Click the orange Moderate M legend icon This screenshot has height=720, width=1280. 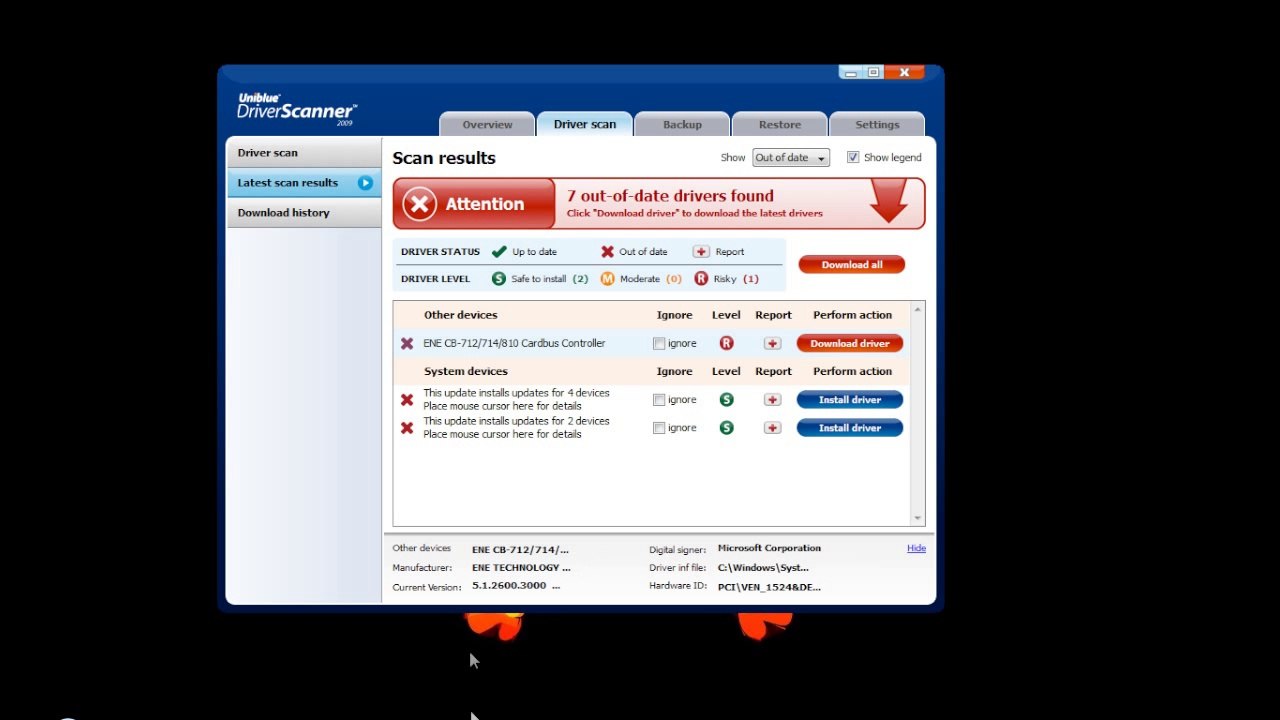point(607,279)
